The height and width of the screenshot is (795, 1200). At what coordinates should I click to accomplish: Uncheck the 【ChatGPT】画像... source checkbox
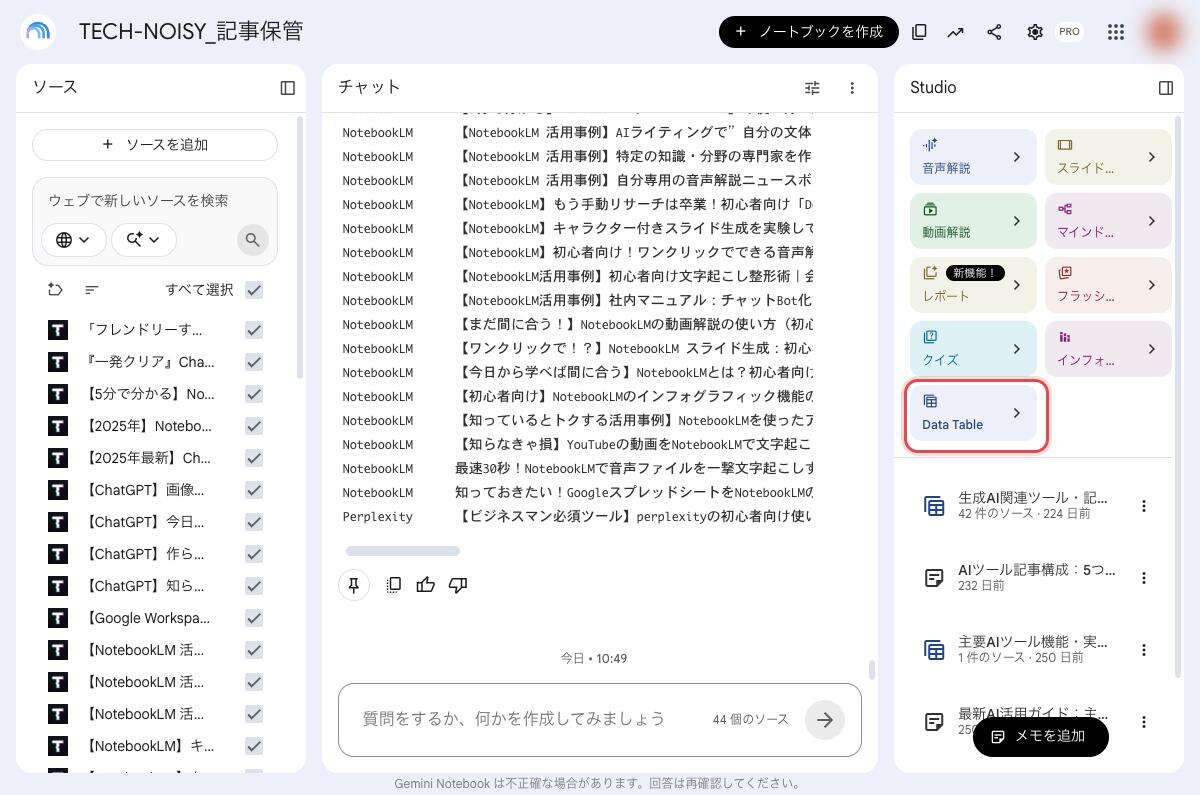click(254, 490)
